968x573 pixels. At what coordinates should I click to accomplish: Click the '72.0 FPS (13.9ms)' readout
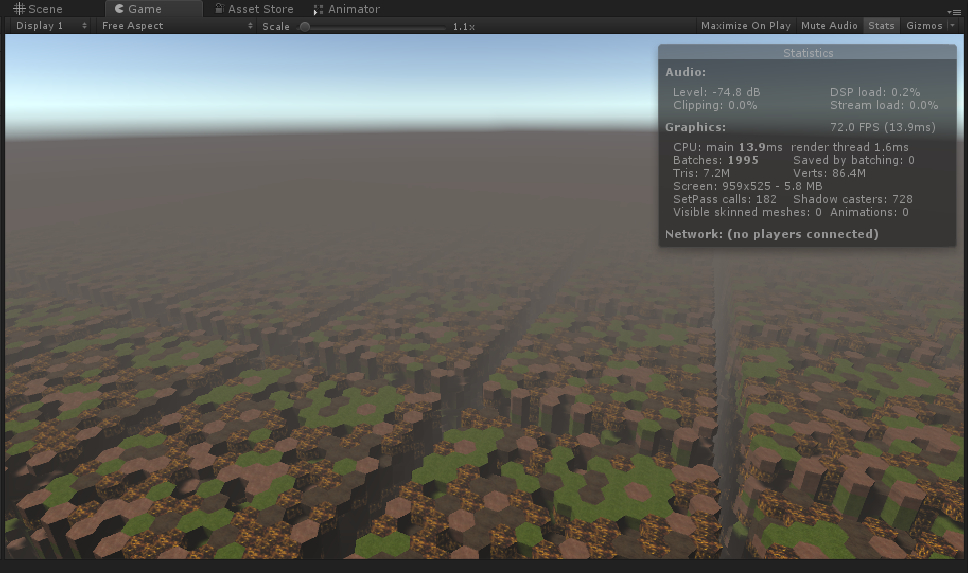(883, 127)
